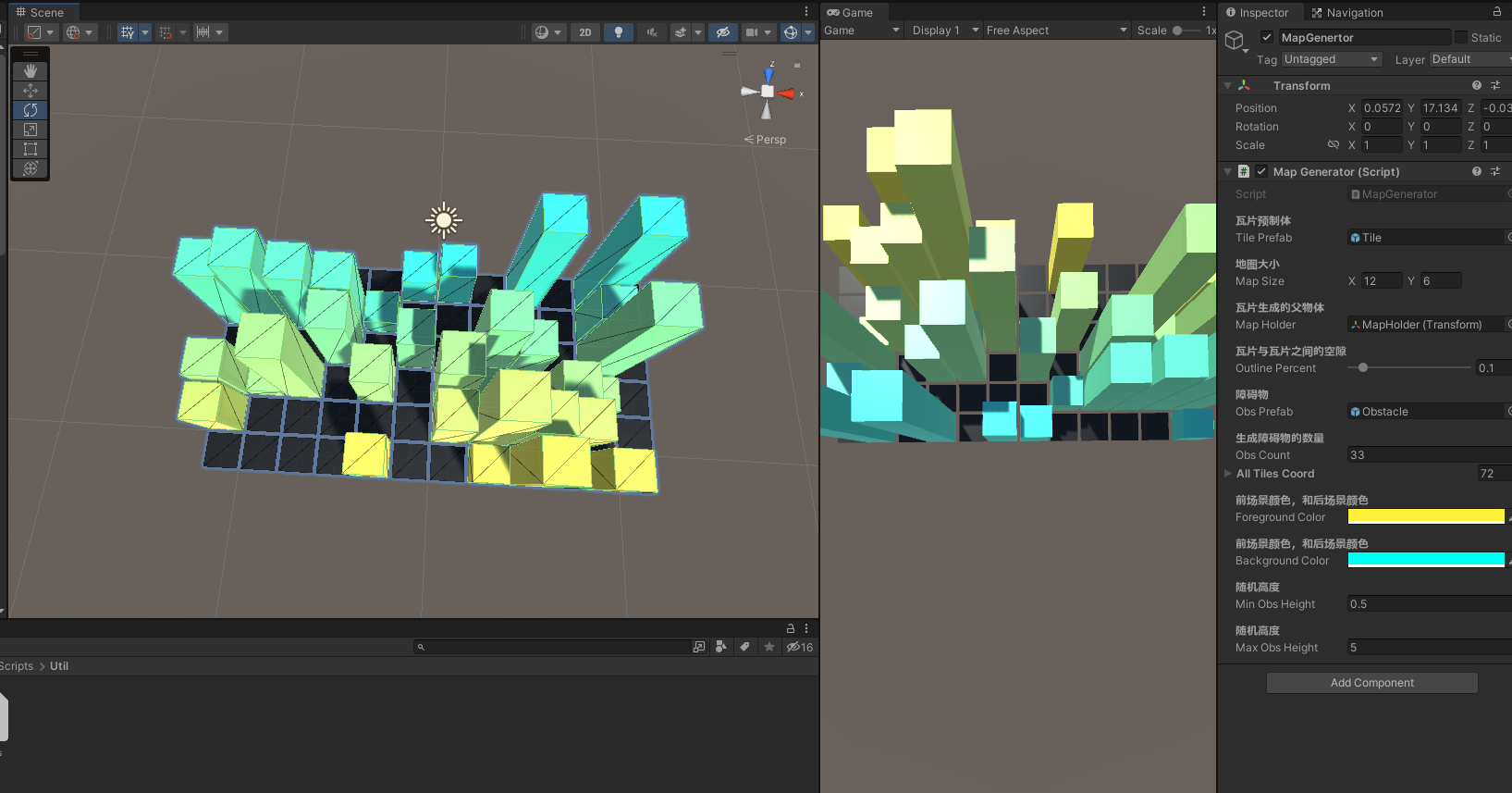Collapse the Map Generator script component
This screenshot has width=1512, height=793.
point(1228,171)
